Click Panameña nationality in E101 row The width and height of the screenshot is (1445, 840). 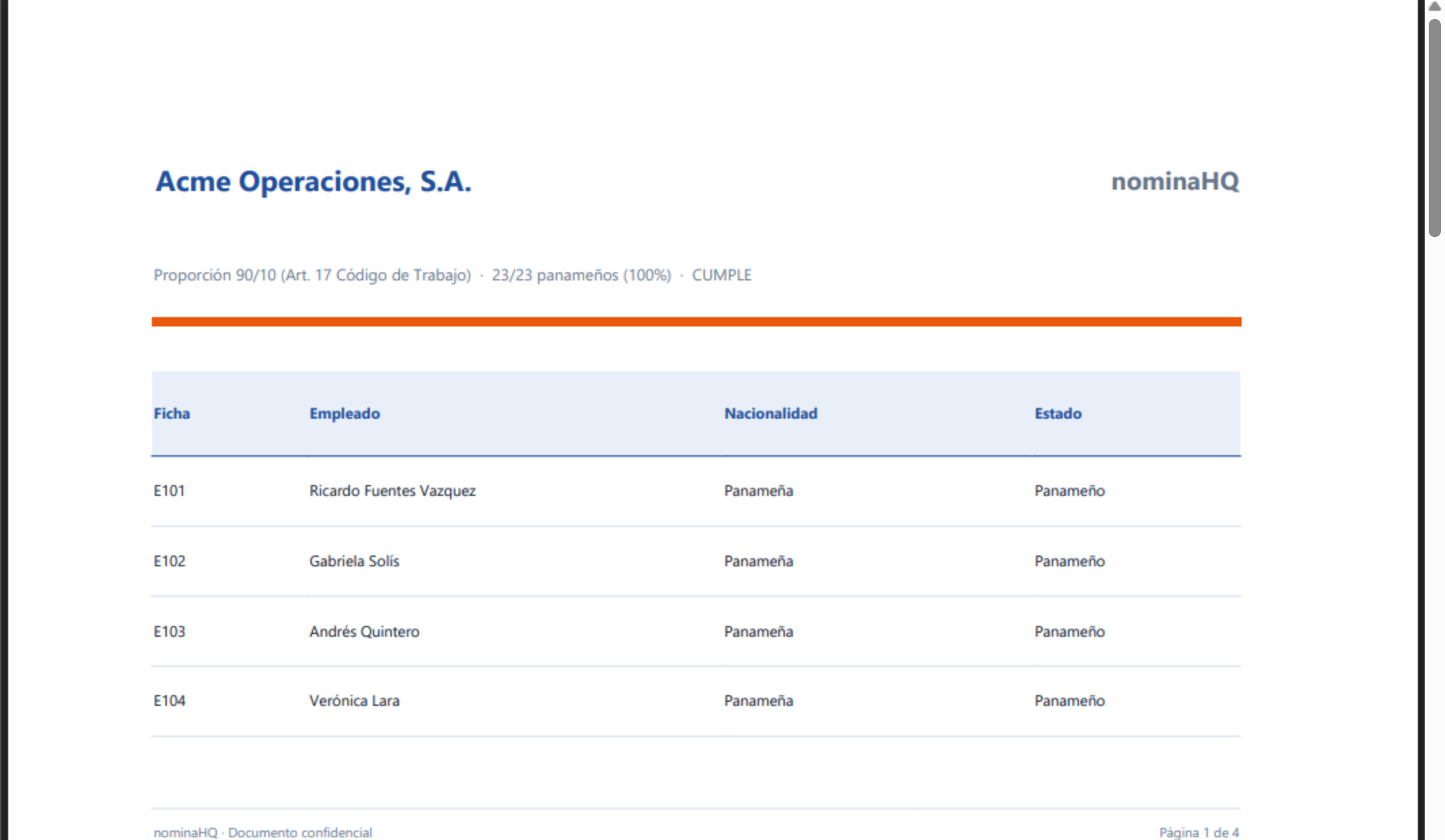pyautogui.click(x=758, y=490)
